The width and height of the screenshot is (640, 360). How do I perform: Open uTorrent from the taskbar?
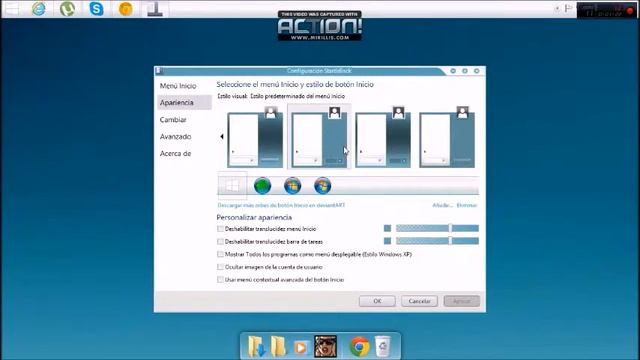tap(67, 9)
